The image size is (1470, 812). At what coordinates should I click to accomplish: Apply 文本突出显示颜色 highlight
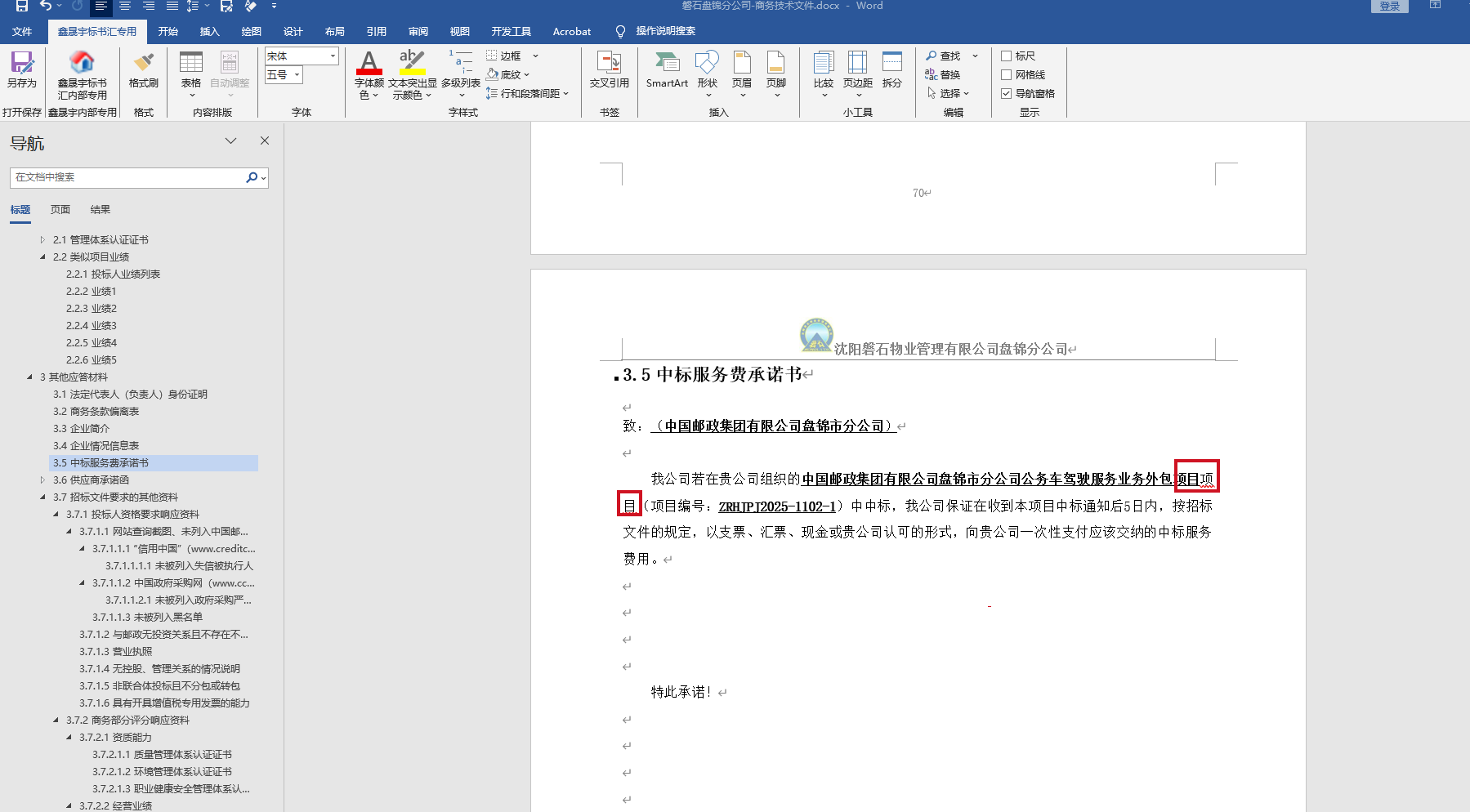(x=412, y=64)
